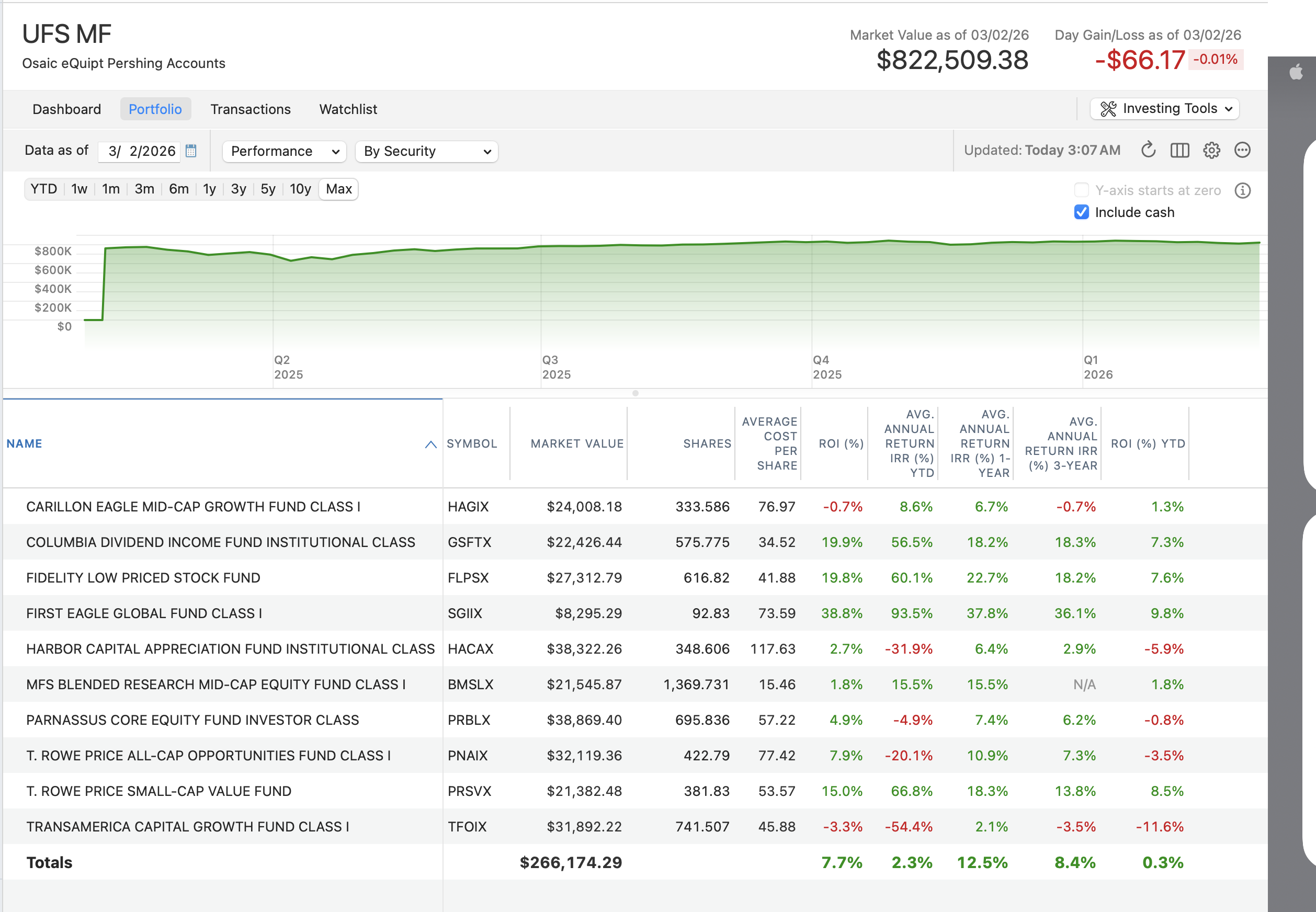Select the Max time range toggle

tap(338, 189)
